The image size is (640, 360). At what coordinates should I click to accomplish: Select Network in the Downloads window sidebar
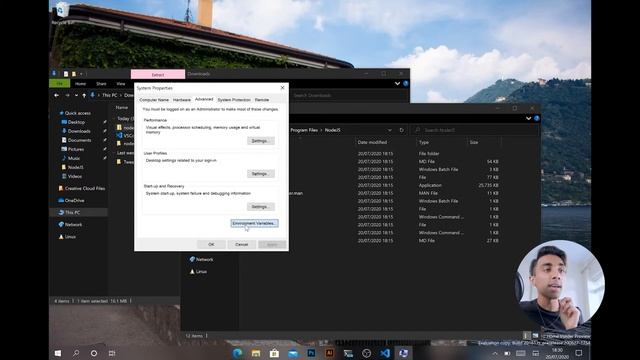pyautogui.click(x=73, y=224)
